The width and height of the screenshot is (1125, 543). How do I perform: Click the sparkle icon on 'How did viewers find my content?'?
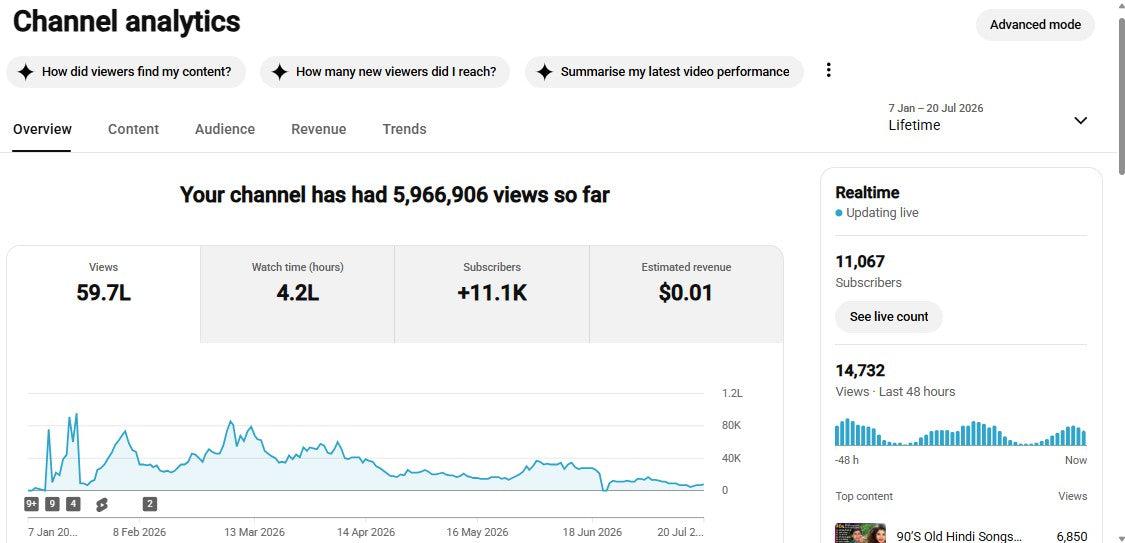tap(26, 72)
